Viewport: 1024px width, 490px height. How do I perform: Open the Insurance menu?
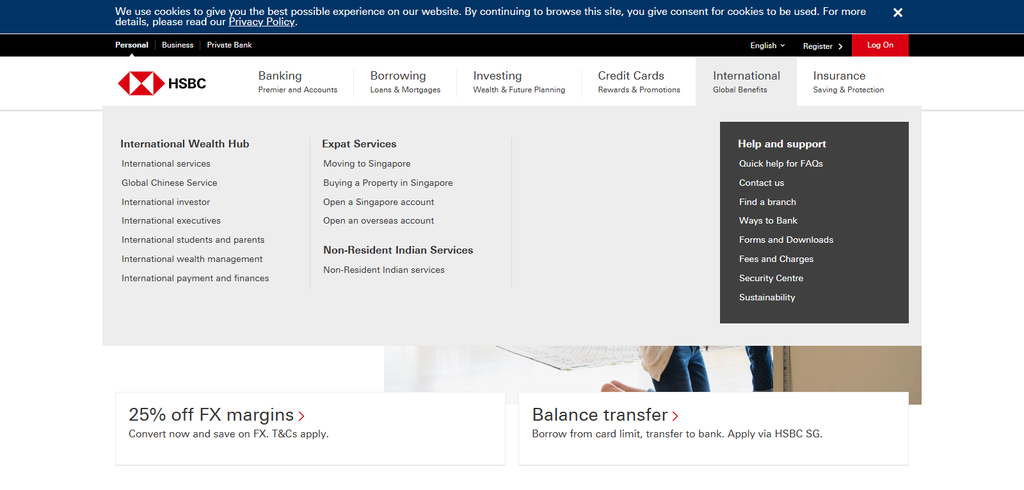(848, 82)
